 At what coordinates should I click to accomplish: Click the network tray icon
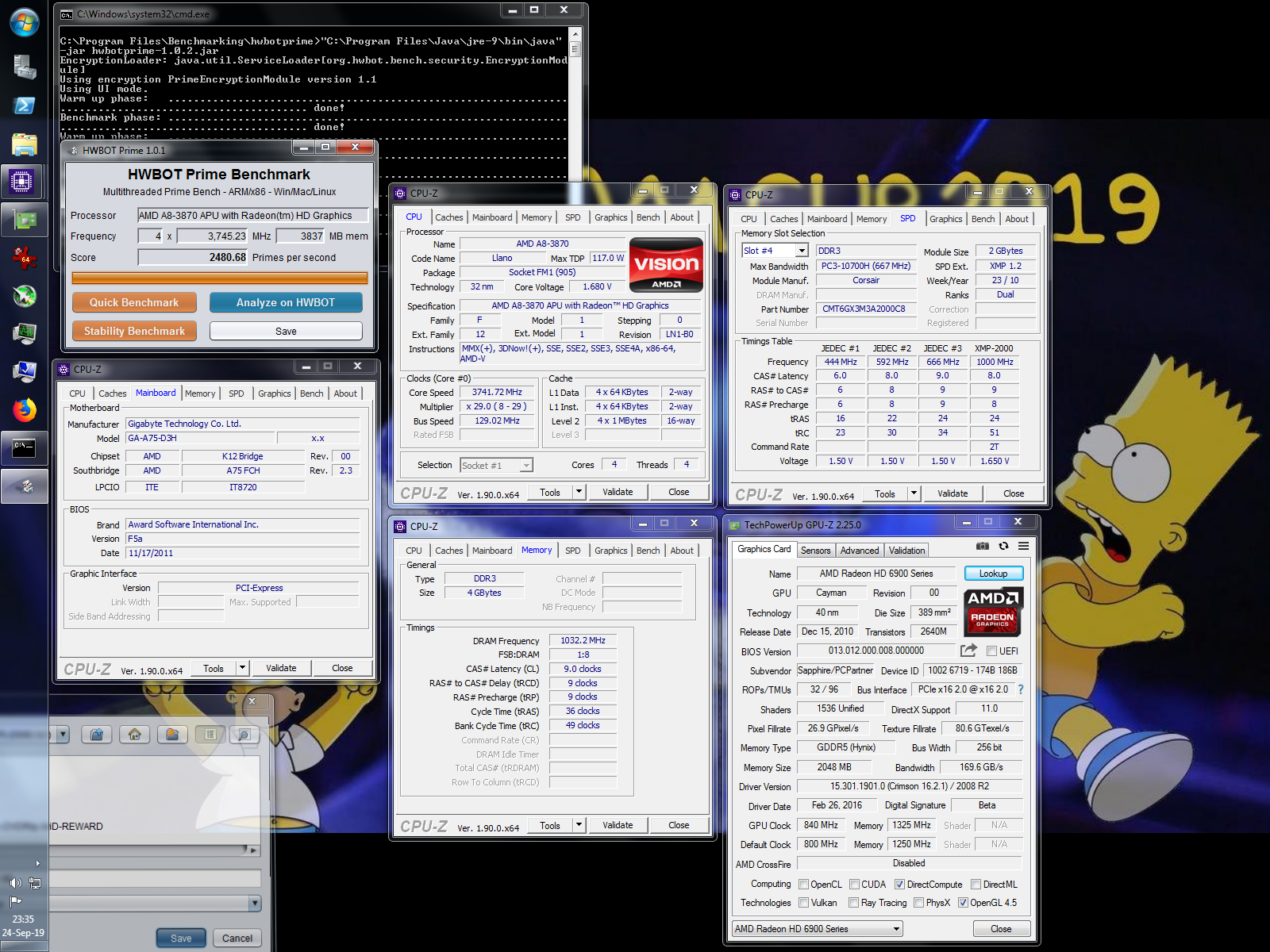click(35, 883)
